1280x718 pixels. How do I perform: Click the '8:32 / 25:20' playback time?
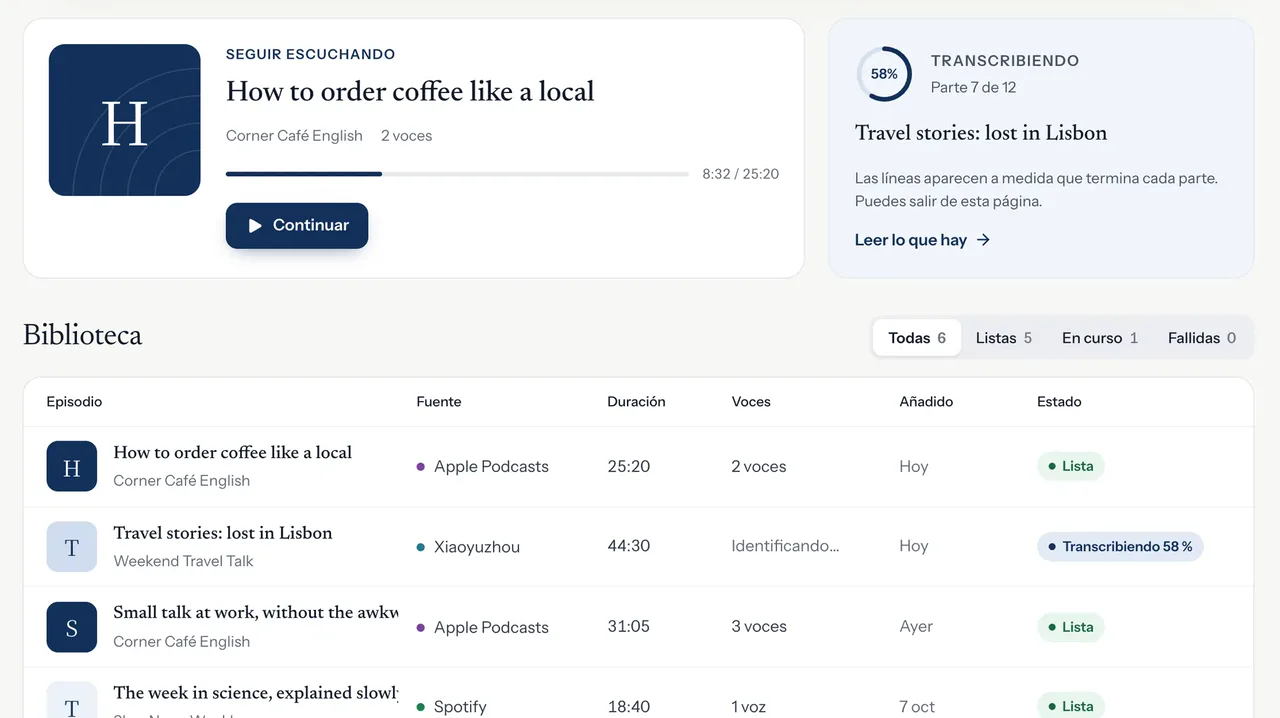[x=740, y=174]
